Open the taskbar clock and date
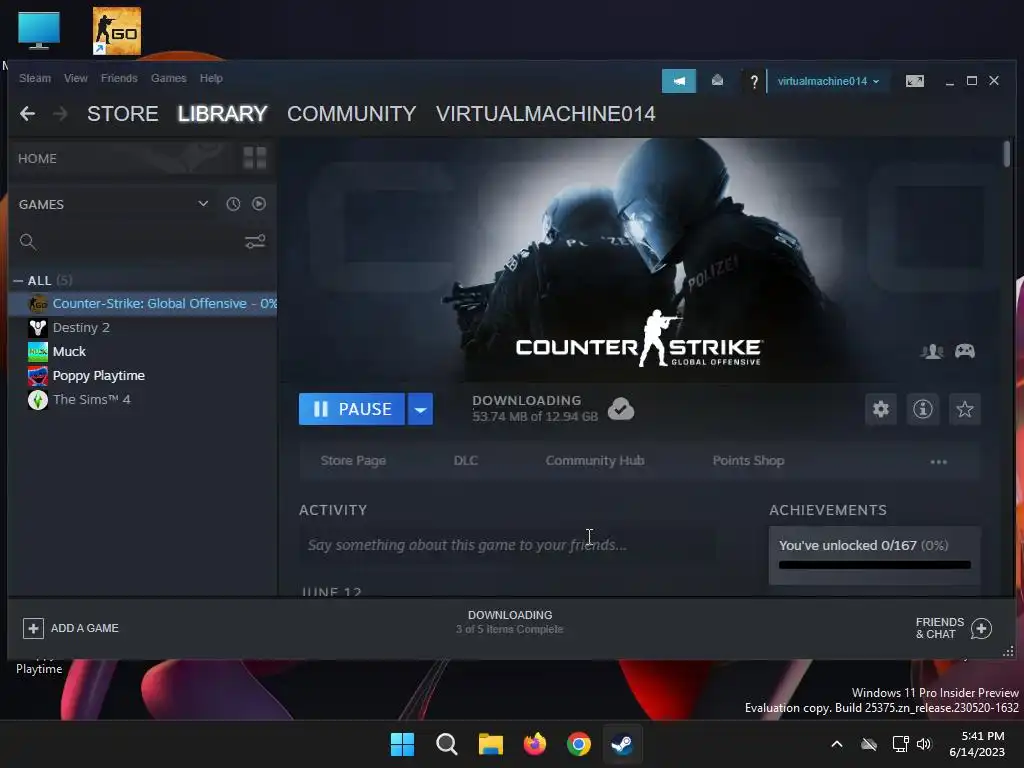This screenshot has height=768, width=1024. [x=977, y=744]
